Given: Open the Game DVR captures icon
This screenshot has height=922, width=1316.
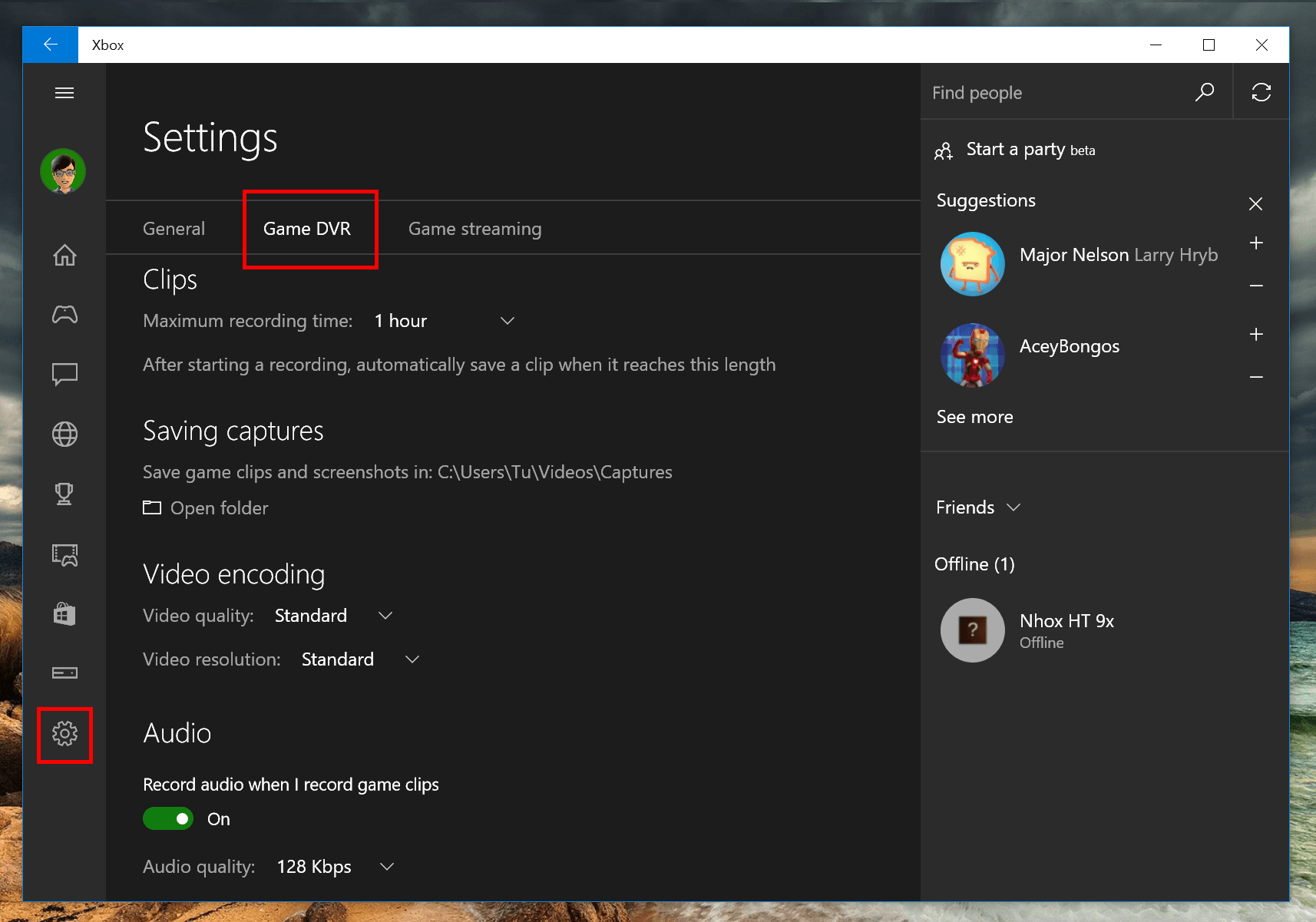Looking at the screenshot, I should coord(64,554).
